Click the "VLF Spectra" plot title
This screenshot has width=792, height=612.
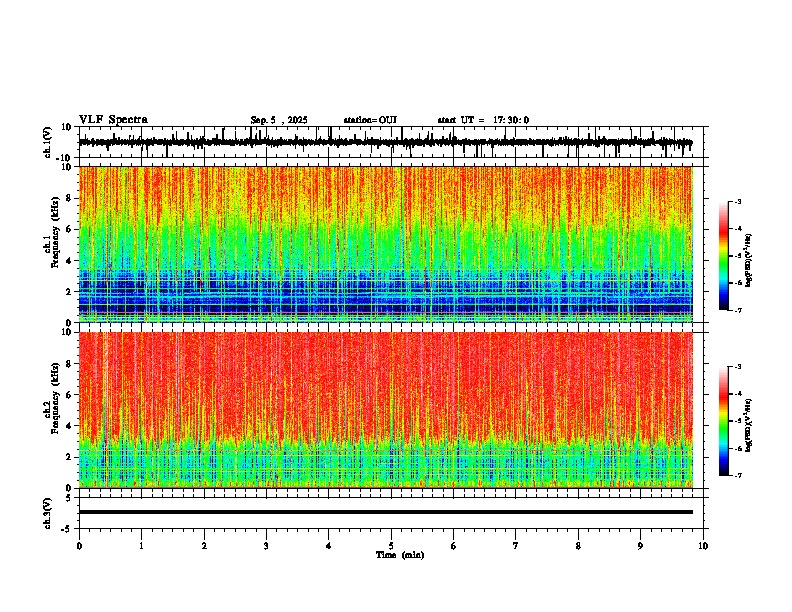113,120
